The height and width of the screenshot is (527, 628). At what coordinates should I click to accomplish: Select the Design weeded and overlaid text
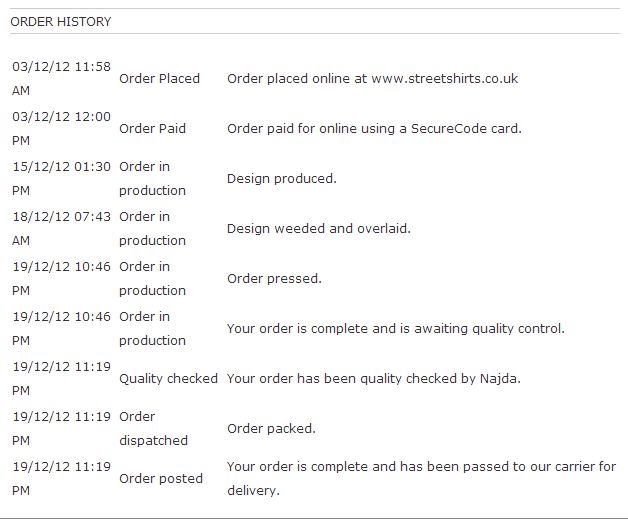[x=319, y=229]
